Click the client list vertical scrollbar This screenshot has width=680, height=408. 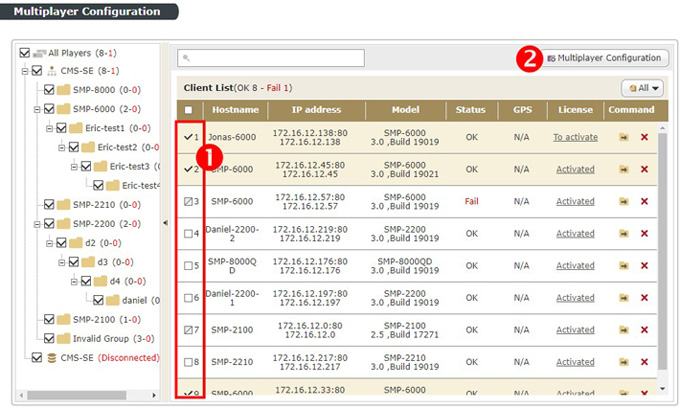tap(662, 251)
